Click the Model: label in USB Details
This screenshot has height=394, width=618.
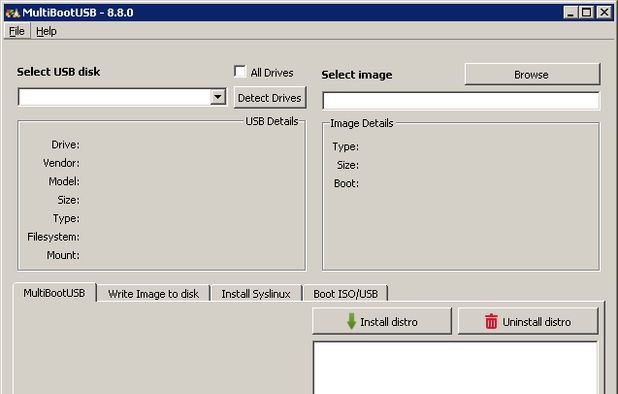64,181
